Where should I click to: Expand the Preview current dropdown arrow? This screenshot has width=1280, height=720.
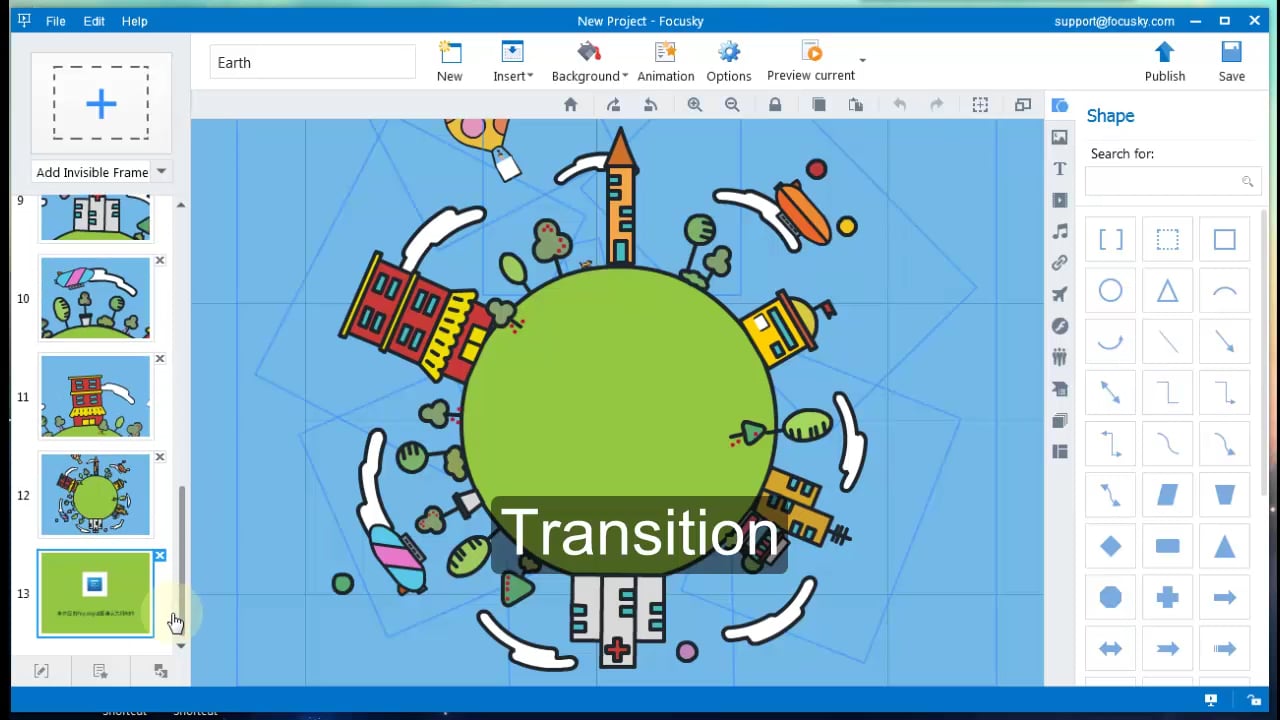point(862,60)
